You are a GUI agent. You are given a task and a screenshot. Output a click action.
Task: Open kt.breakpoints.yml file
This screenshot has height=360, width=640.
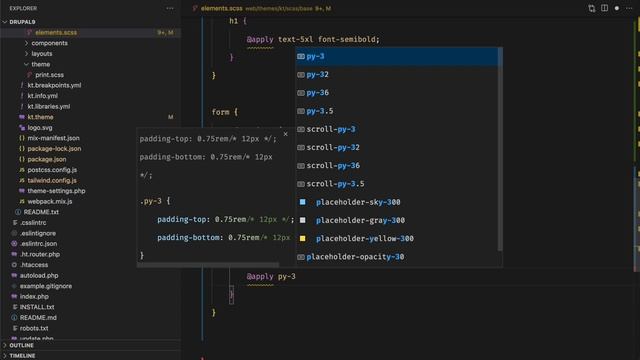(54, 85)
